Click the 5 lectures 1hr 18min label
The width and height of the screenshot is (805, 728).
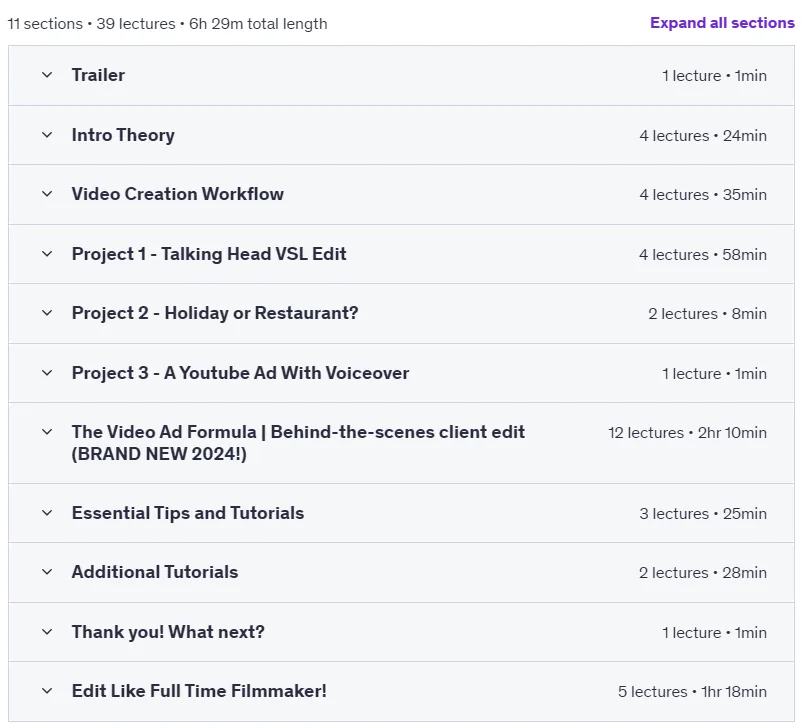pos(692,692)
